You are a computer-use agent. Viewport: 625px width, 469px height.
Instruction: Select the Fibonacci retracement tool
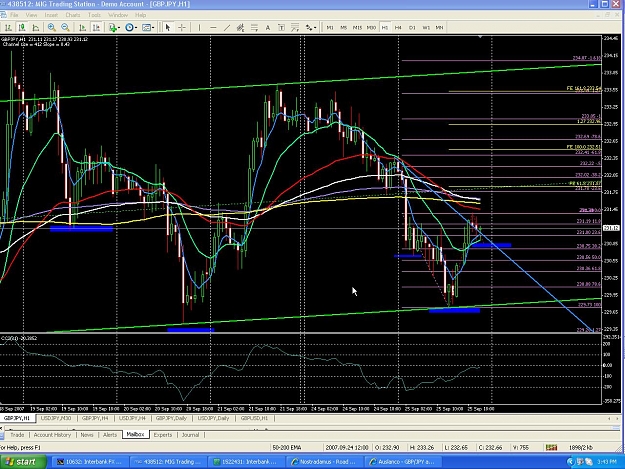tap(254, 27)
